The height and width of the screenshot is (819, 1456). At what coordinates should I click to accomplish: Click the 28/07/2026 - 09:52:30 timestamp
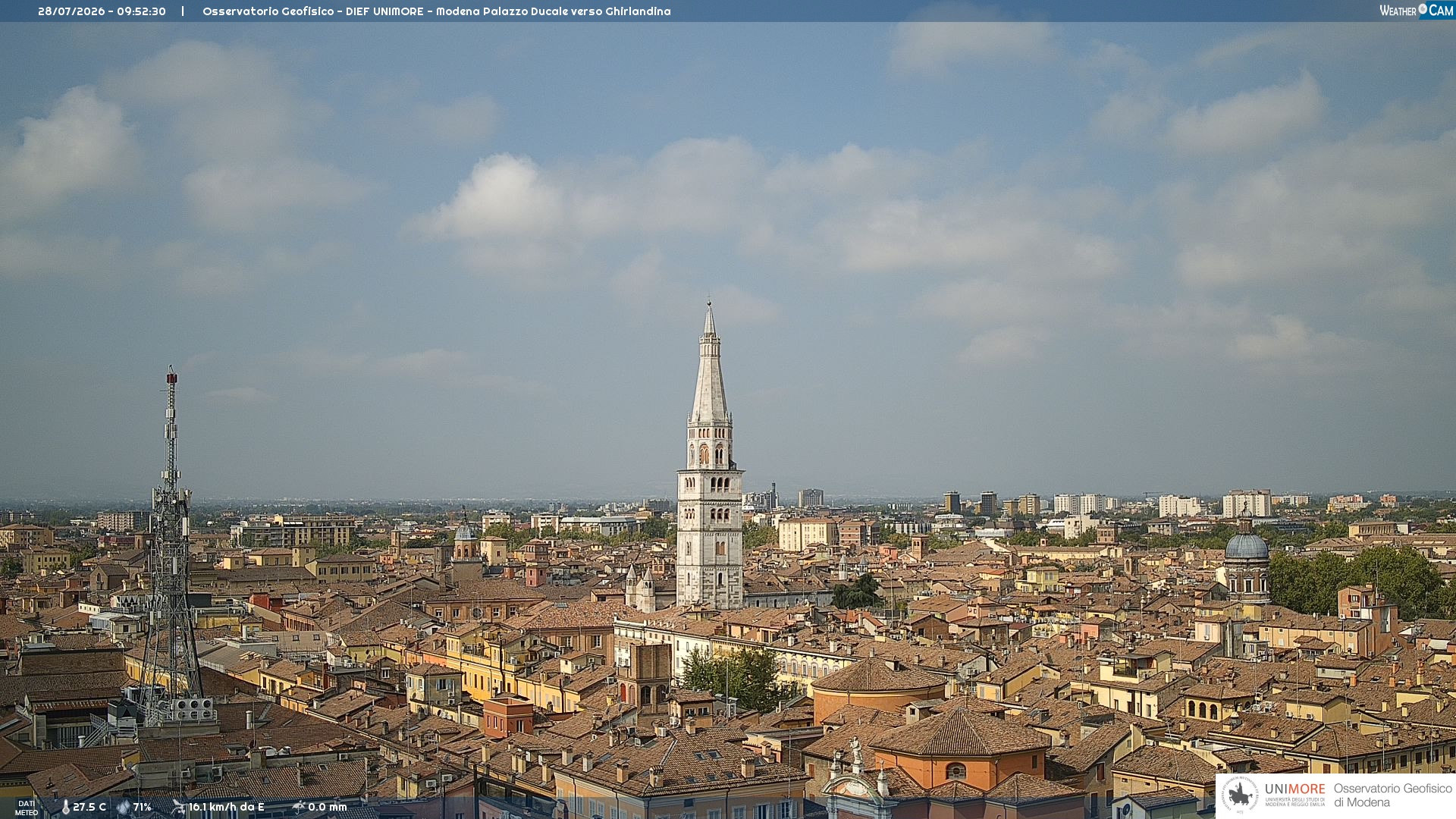click(102, 11)
